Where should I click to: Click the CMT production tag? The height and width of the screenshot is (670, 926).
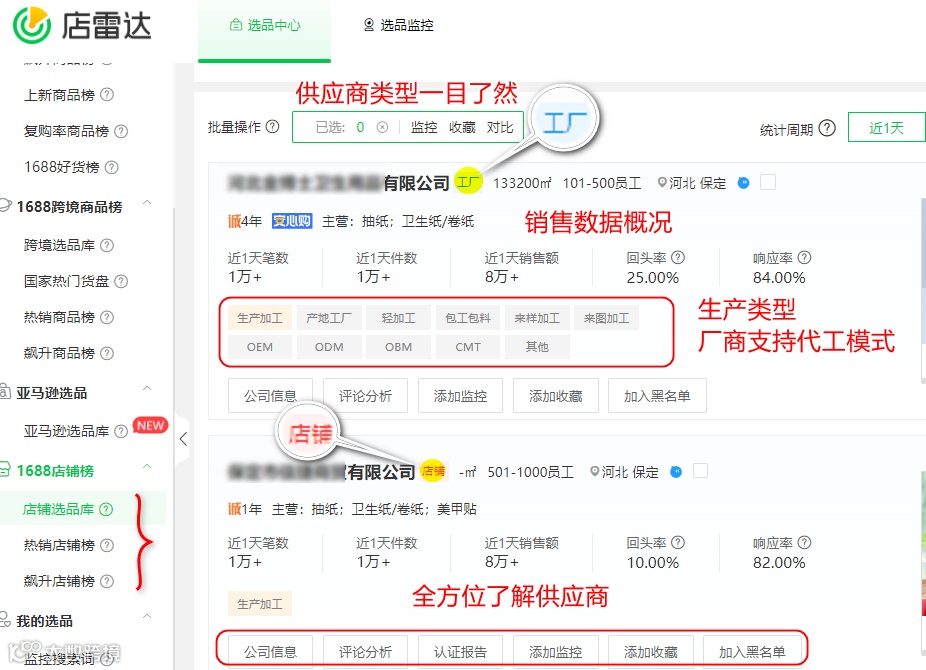tap(468, 347)
